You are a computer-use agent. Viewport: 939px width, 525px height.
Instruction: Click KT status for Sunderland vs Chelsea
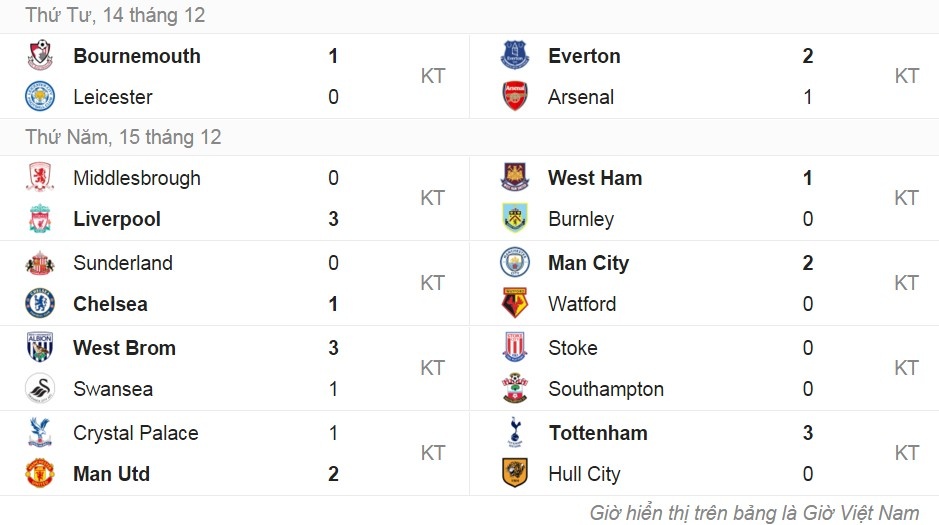[432, 283]
